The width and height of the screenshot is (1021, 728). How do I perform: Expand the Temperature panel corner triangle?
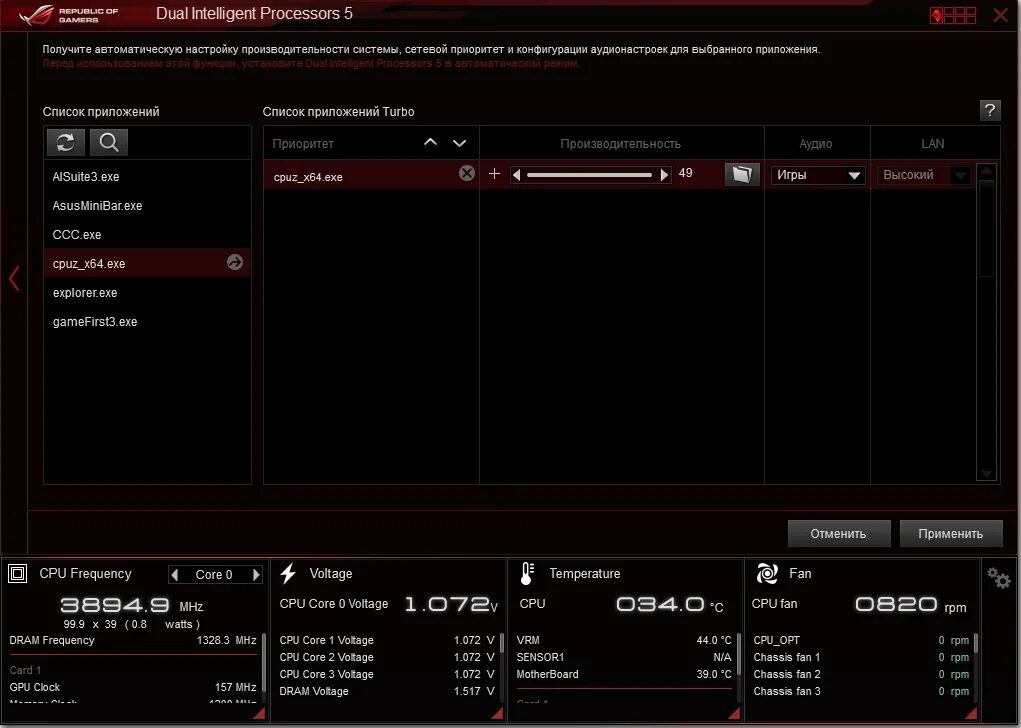tap(734, 713)
